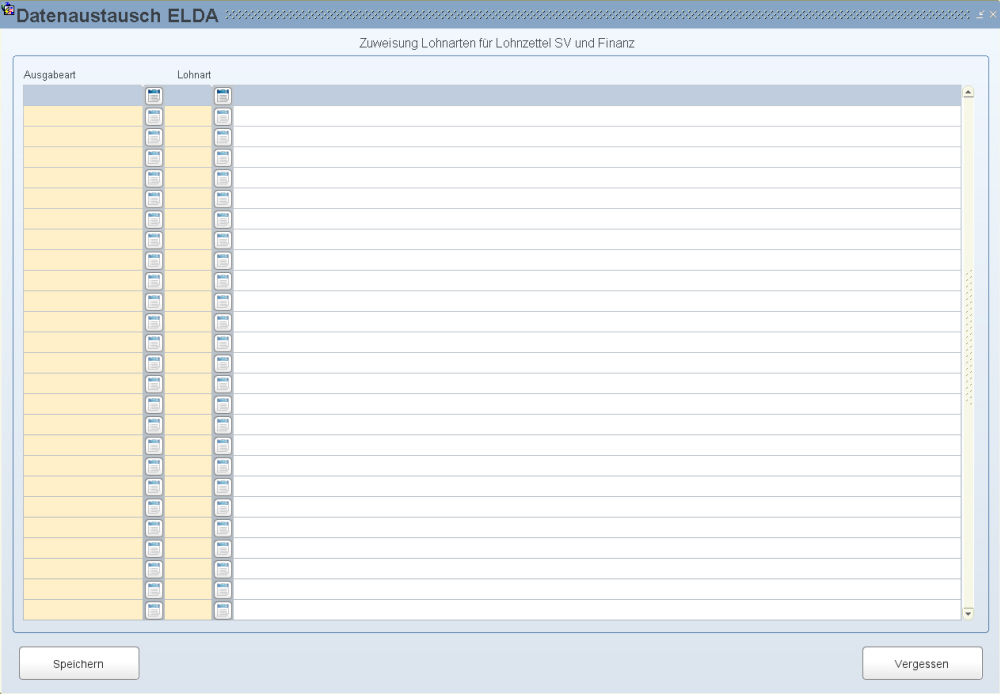
Task: Open Ausgabeart lookup in the highlighted row
Action: 154,96
